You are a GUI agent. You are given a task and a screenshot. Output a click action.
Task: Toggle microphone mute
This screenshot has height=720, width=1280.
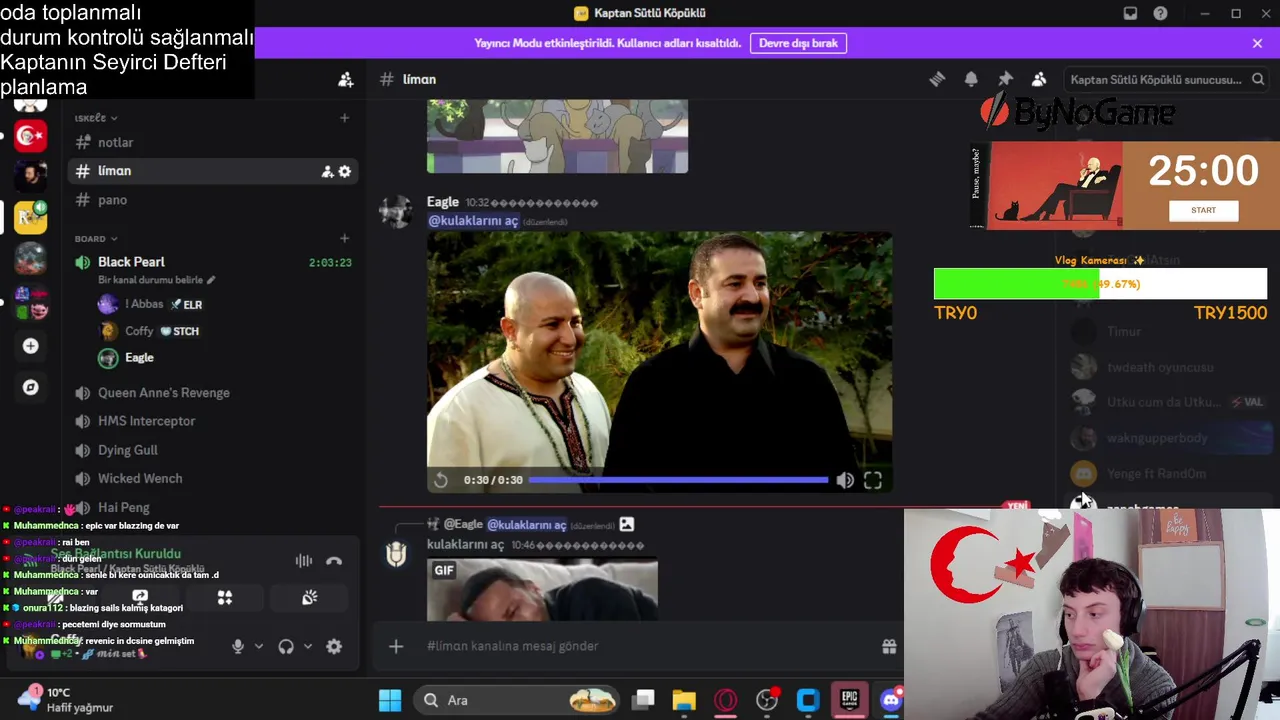tap(238, 647)
